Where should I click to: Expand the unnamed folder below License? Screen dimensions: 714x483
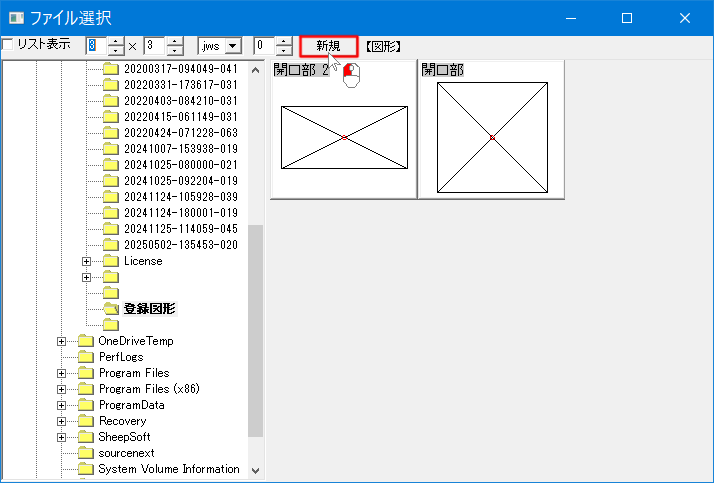pyautogui.click(x=87, y=277)
